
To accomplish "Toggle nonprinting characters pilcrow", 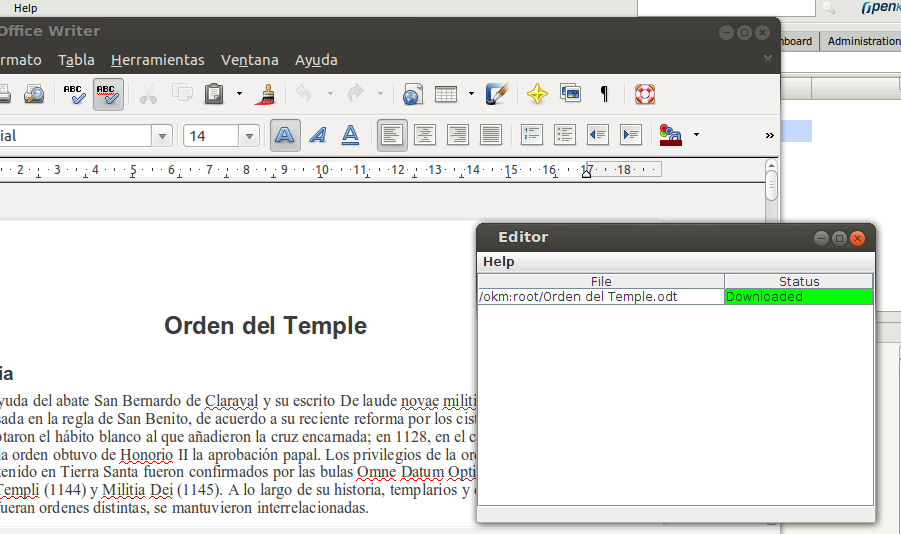I will [604, 94].
